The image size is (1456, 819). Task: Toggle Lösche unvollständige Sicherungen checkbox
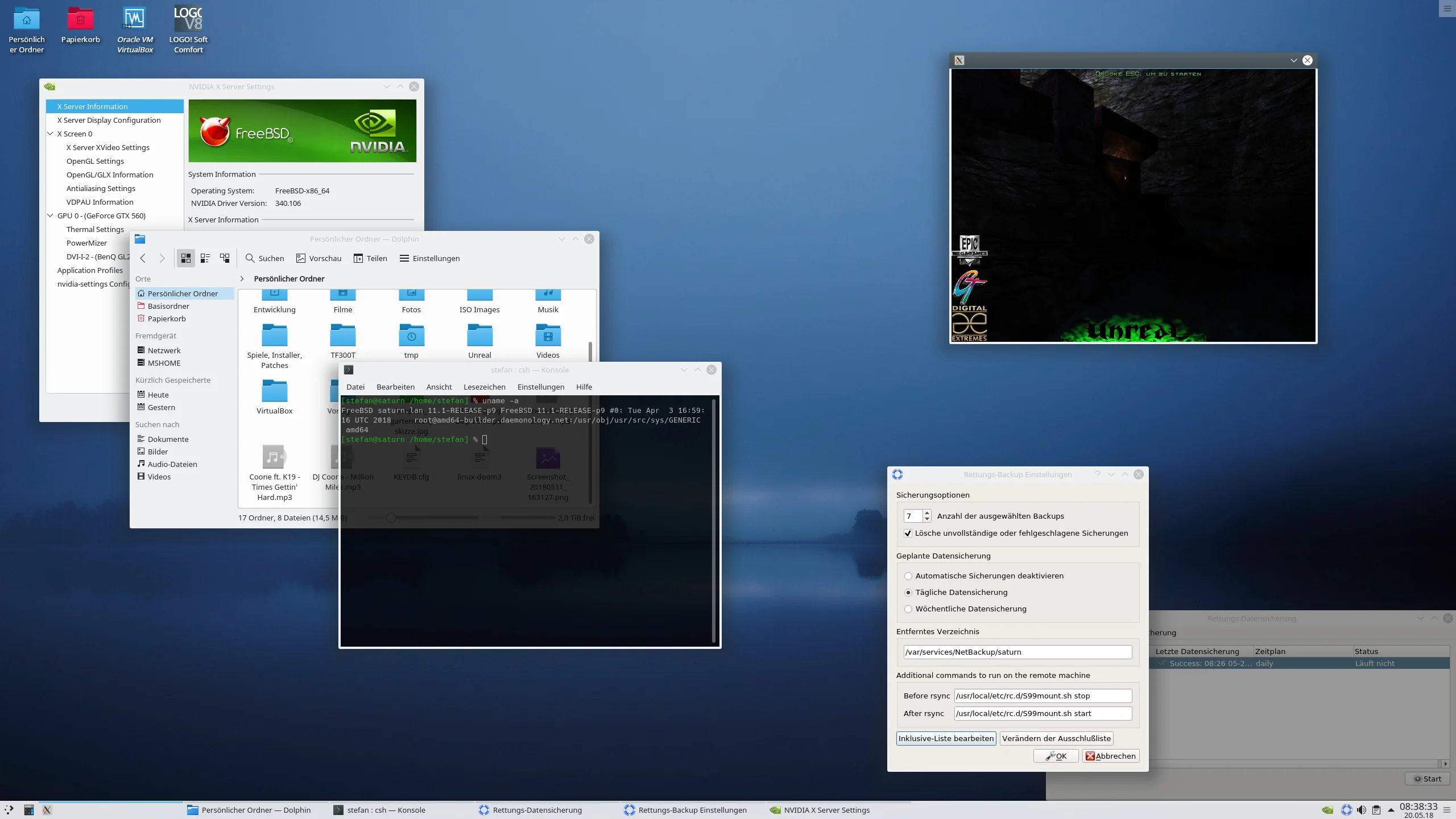pyautogui.click(x=908, y=533)
